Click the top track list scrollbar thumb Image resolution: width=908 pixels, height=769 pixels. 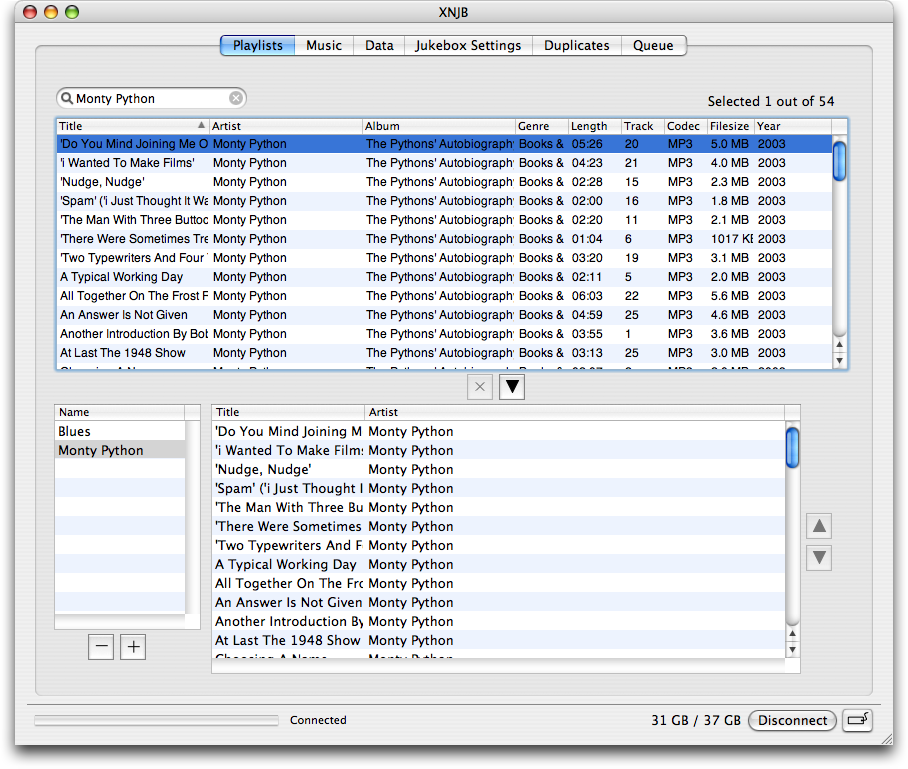tap(840, 161)
